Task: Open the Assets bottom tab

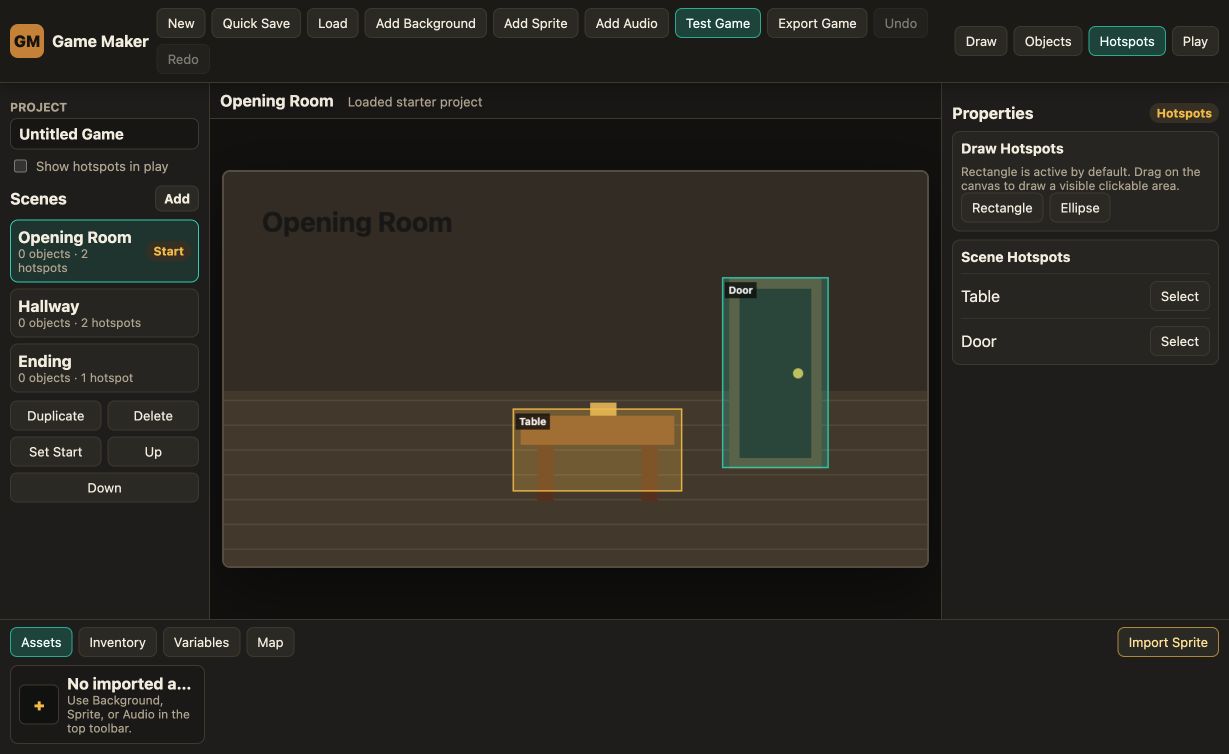Action: tap(41, 642)
